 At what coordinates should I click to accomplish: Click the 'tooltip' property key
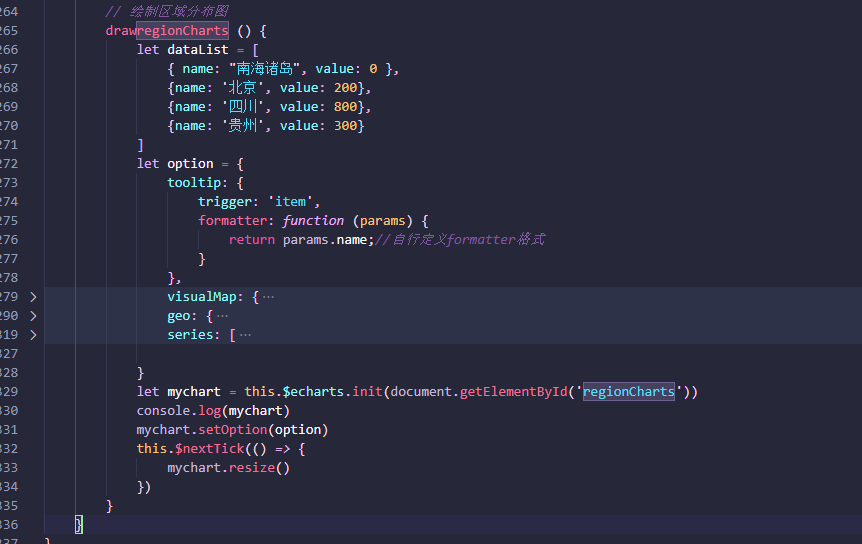click(194, 182)
